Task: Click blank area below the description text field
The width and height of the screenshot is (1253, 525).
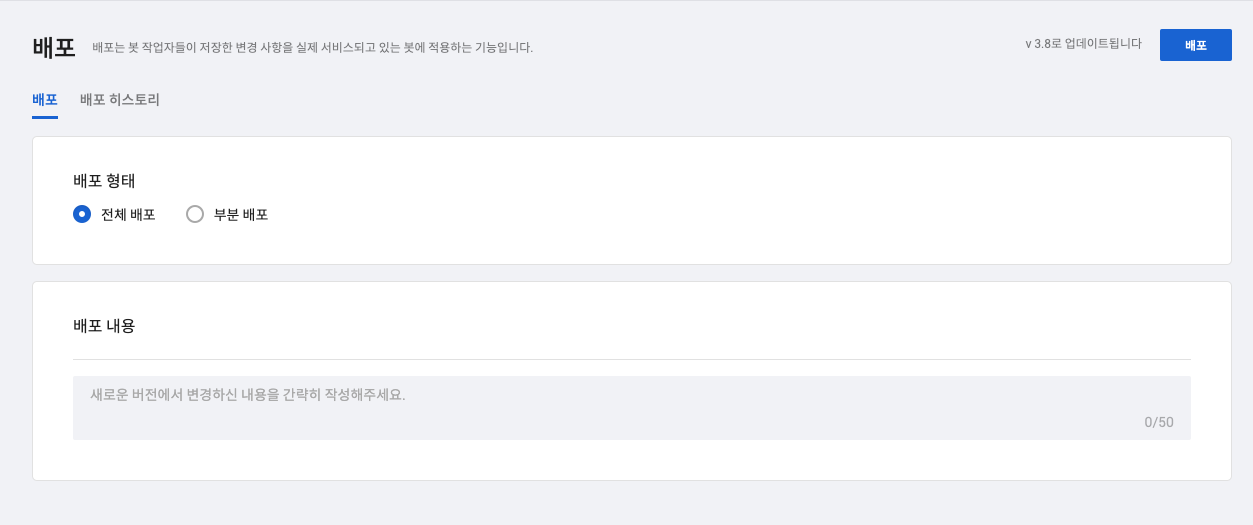Action: tap(631, 460)
